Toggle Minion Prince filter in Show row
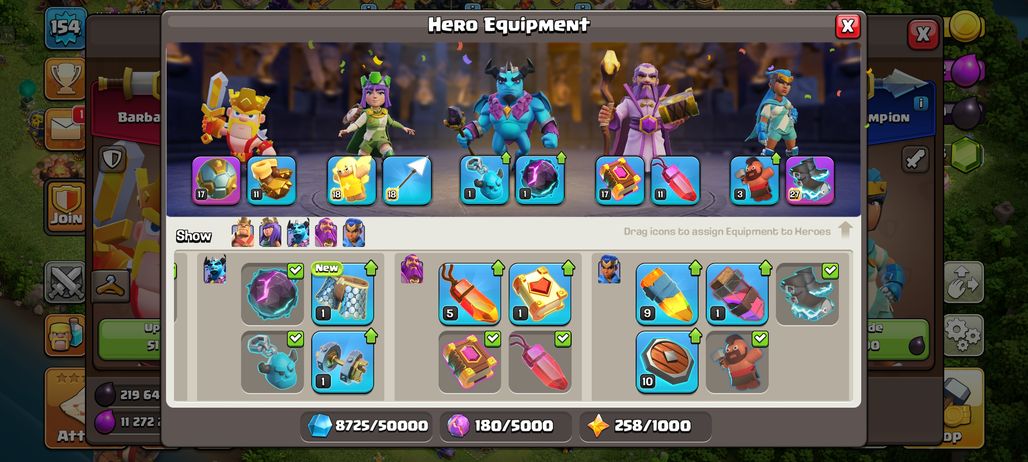1028x462 pixels. tap(298, 233)
